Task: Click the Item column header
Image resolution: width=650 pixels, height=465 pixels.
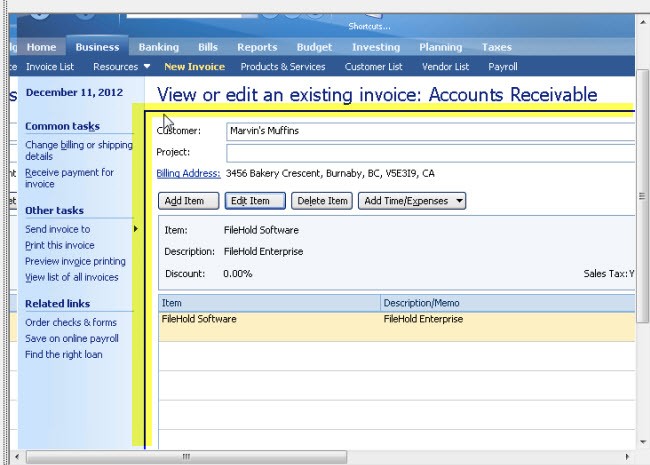Action: (x=269, y=303)
